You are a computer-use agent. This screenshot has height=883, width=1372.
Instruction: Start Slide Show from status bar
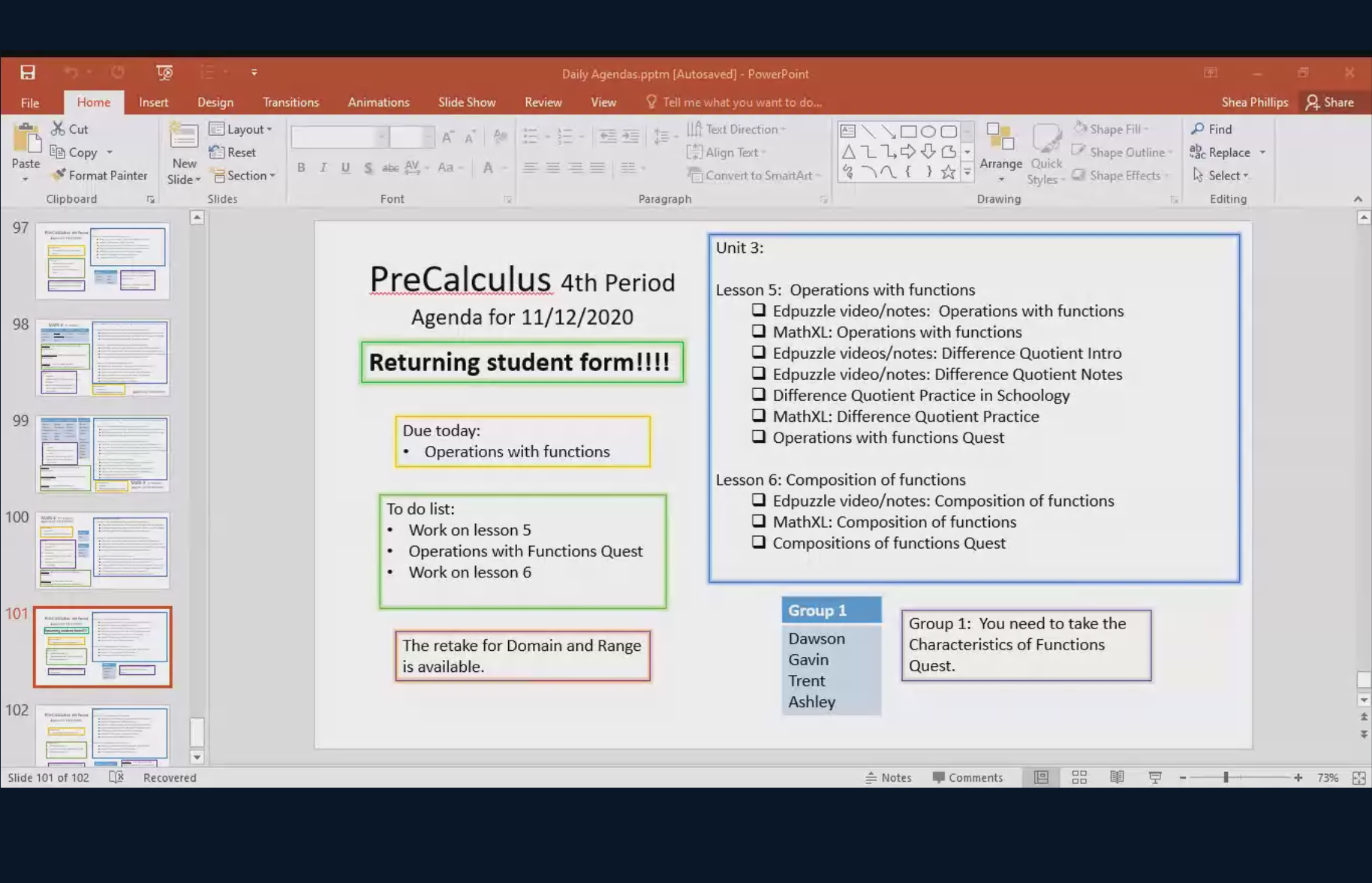(x=1155, y=778)
